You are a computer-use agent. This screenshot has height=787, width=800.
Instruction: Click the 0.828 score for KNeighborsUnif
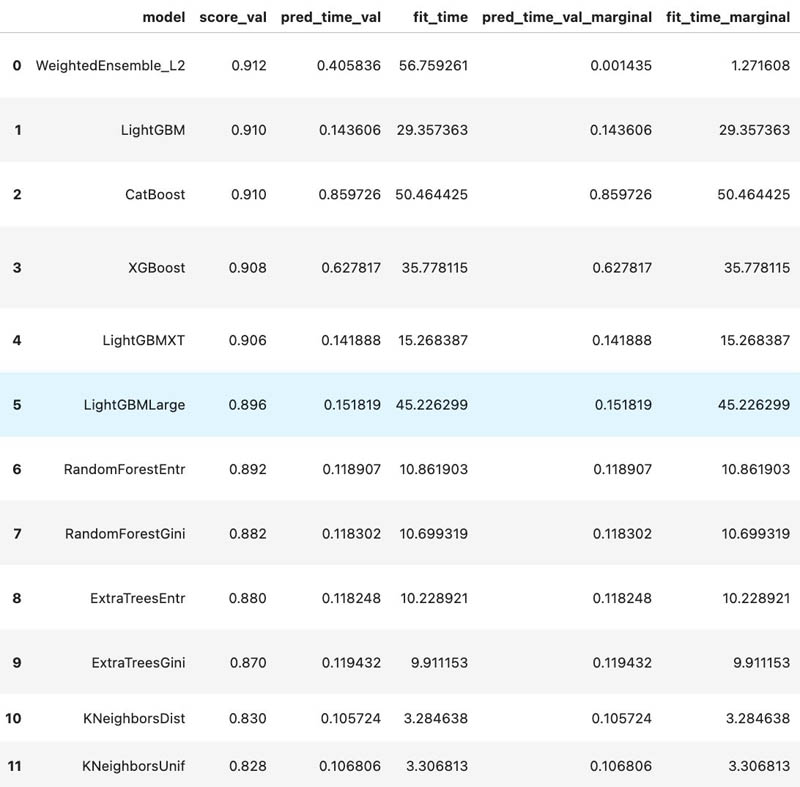[x=248, y=766]
